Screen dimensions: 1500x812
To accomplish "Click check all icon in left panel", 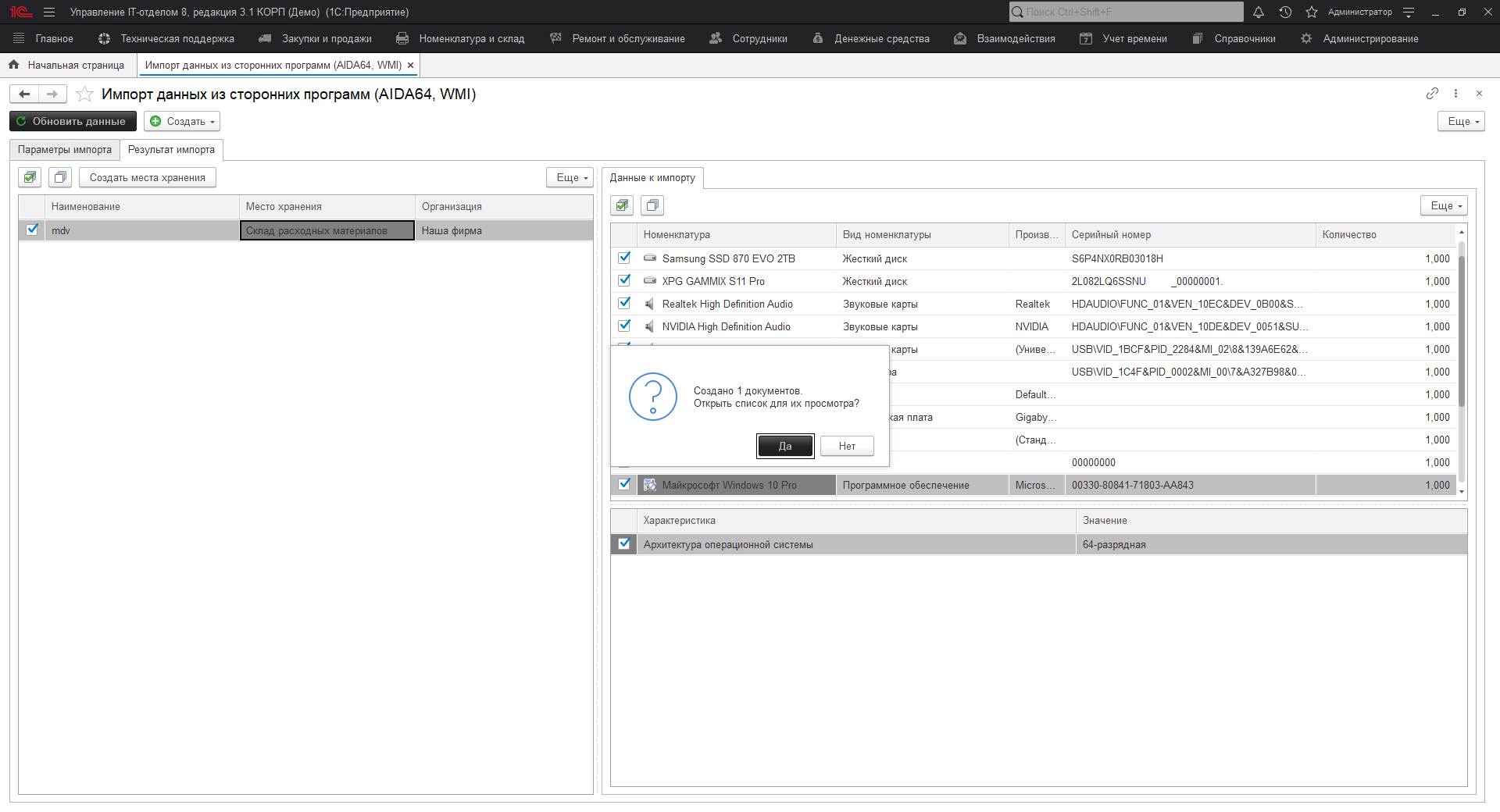I will coord(30,177).
